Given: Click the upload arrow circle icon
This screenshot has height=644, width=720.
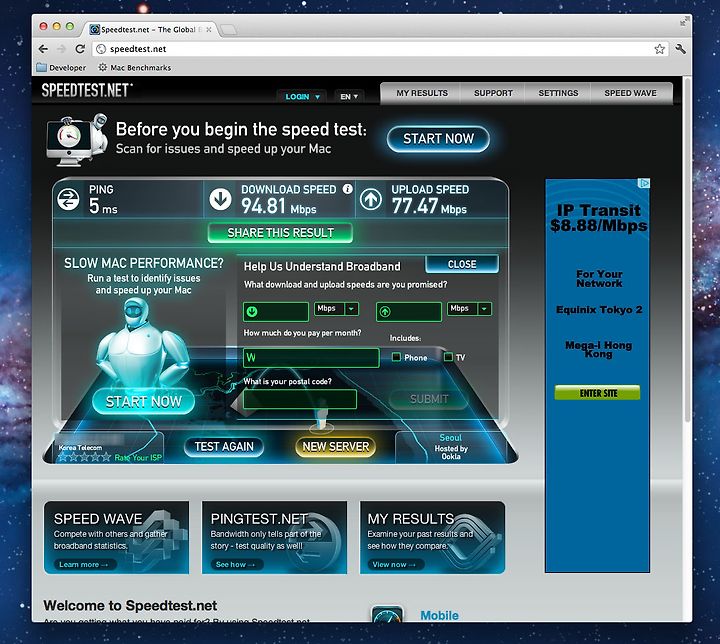Looking at the screenshot, I should coord(371,199).
